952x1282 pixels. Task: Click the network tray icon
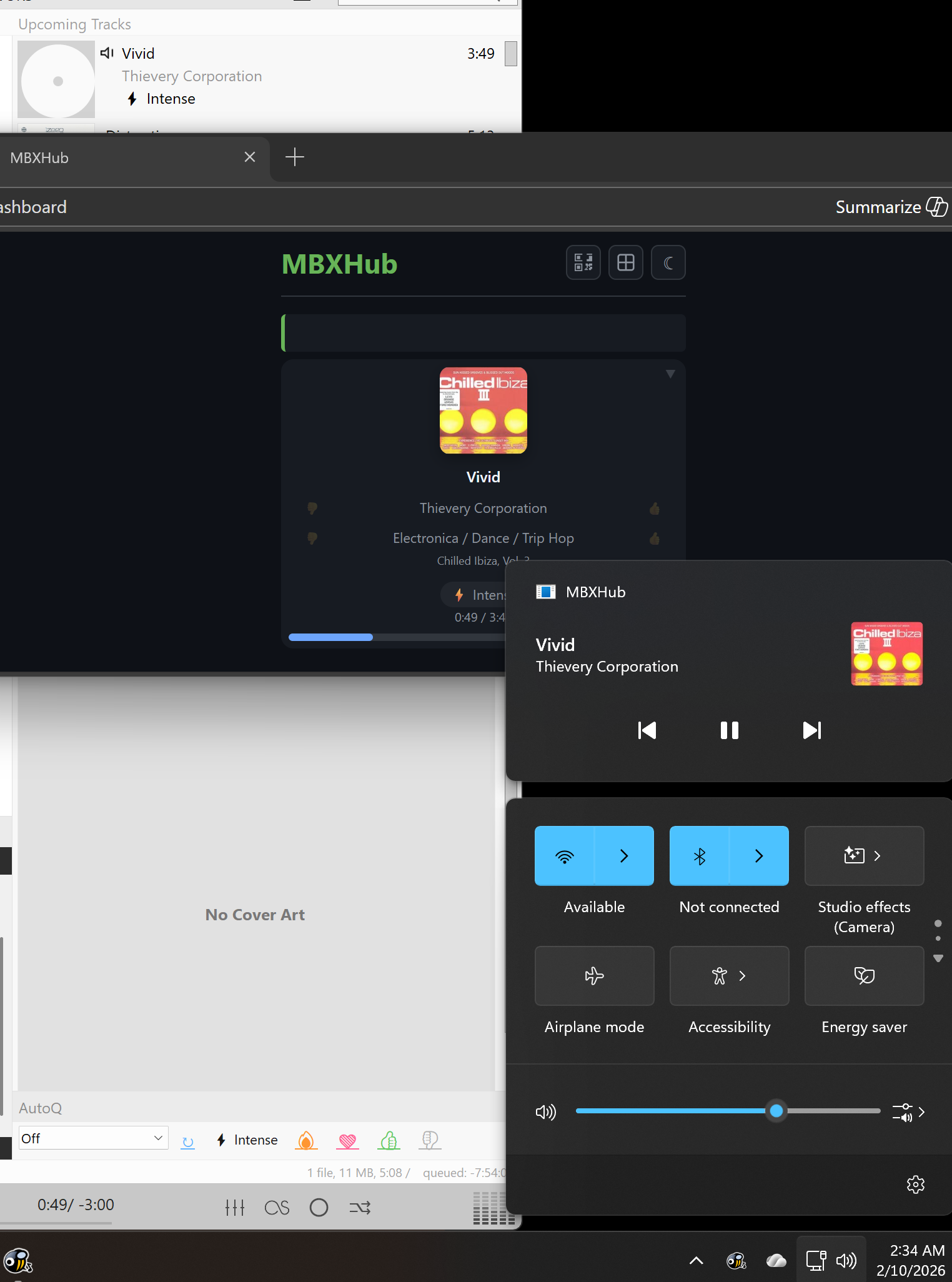816,1261
